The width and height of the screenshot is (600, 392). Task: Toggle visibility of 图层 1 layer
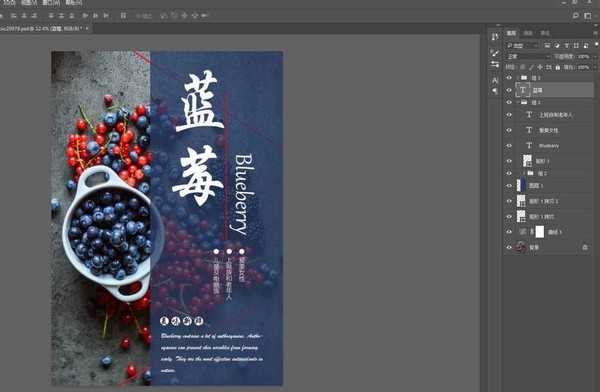point(509,186)
